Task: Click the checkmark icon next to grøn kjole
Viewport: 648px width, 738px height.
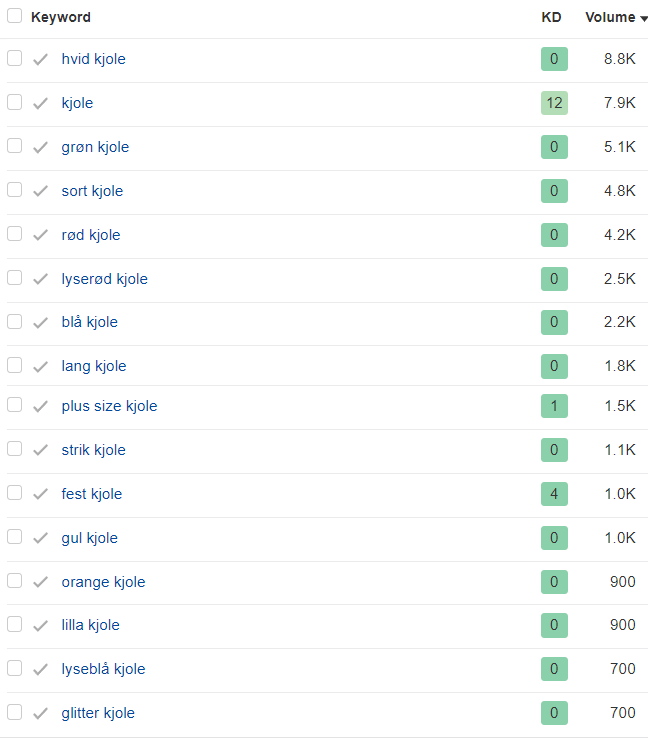Action: click(x=40, y=147)
